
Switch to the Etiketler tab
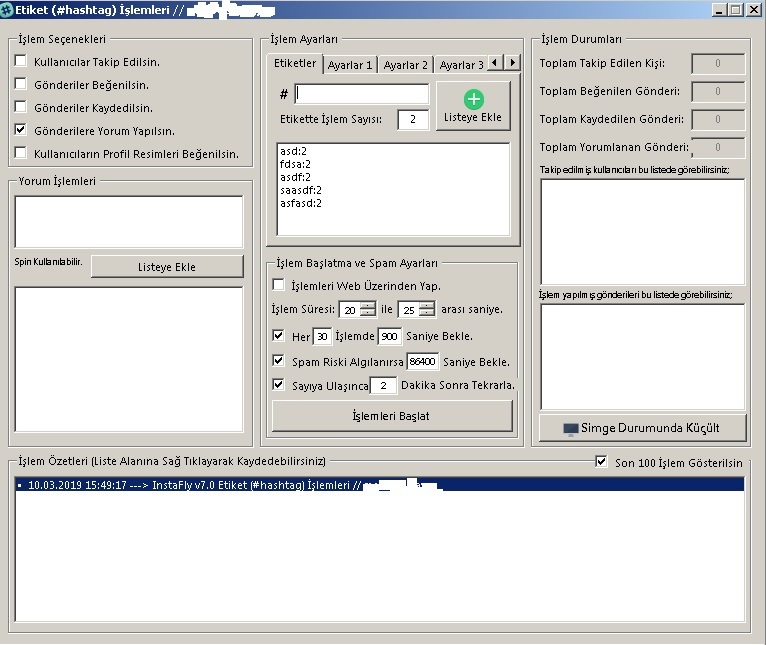pyautogui.click(x=295, y=64)
